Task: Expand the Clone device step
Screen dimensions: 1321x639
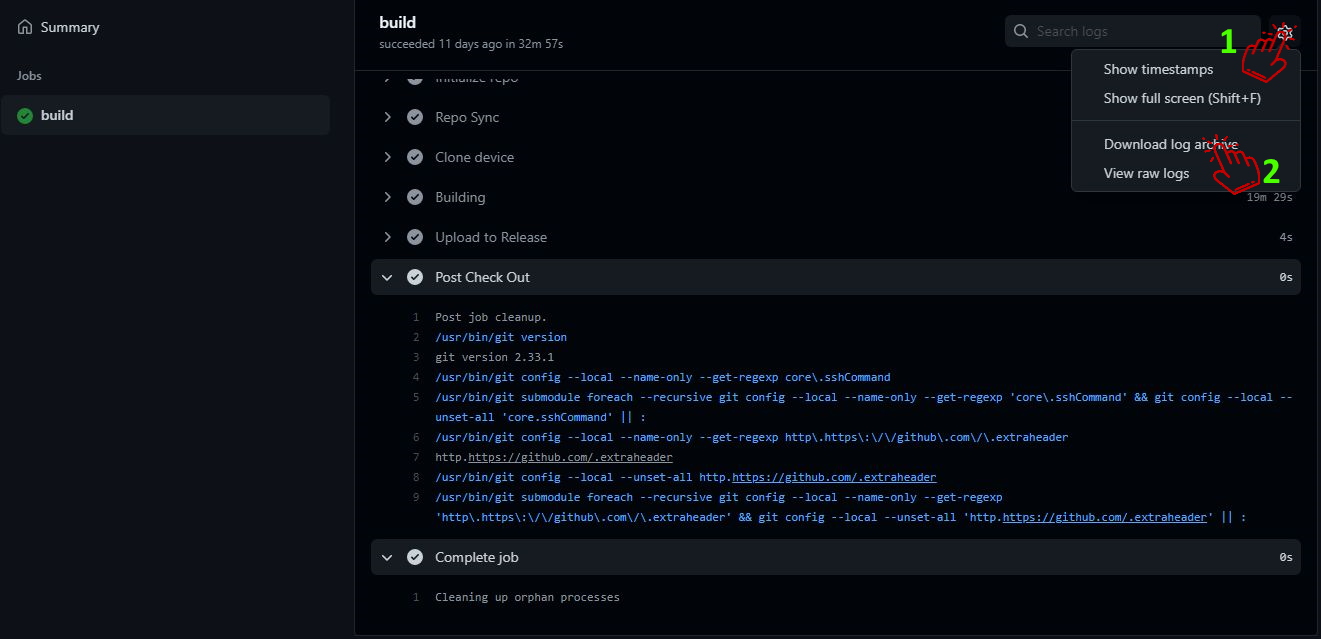Action: click(388, 157)
